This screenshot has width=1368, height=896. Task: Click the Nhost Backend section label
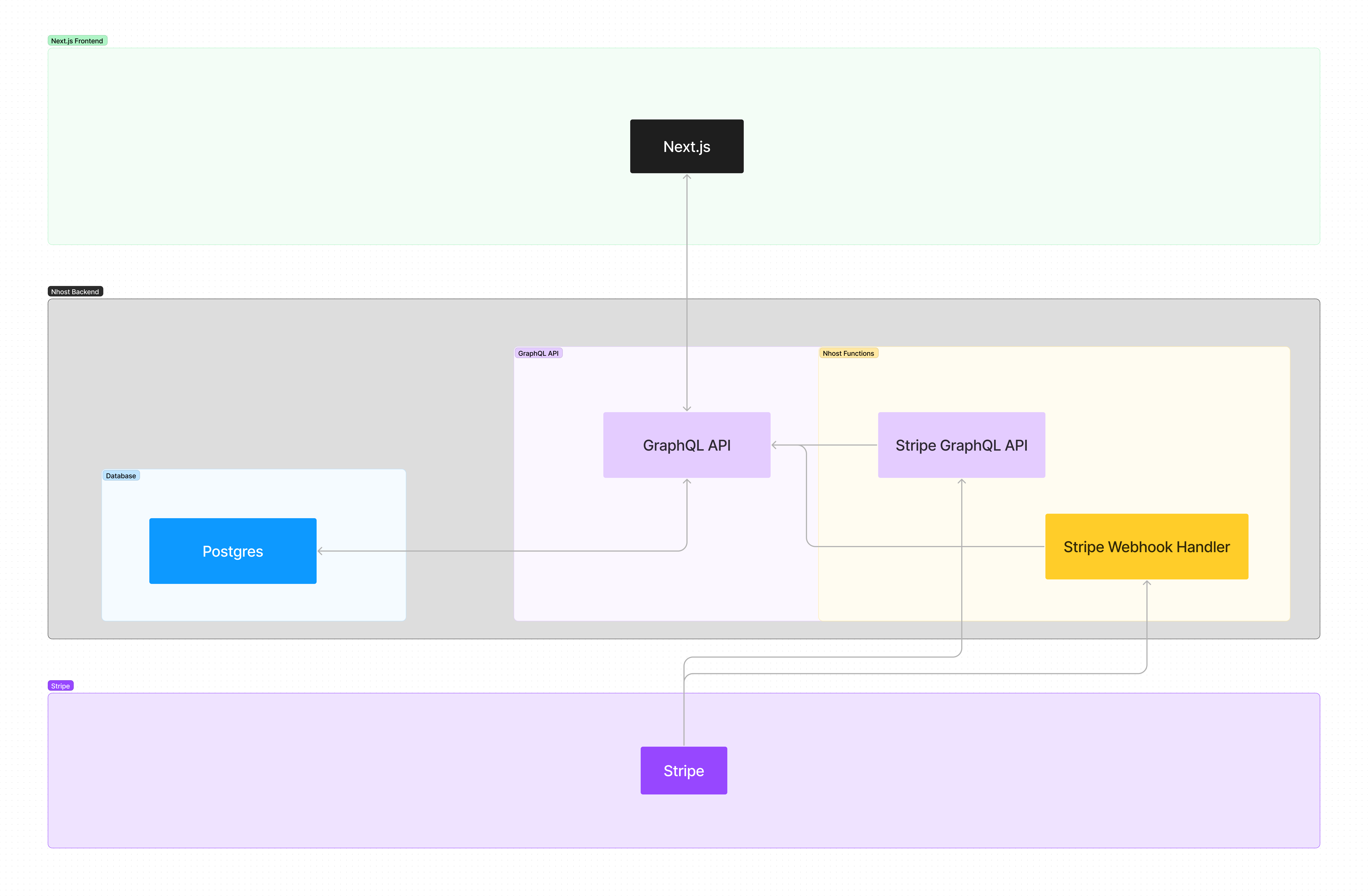click(x=75, y=291)
